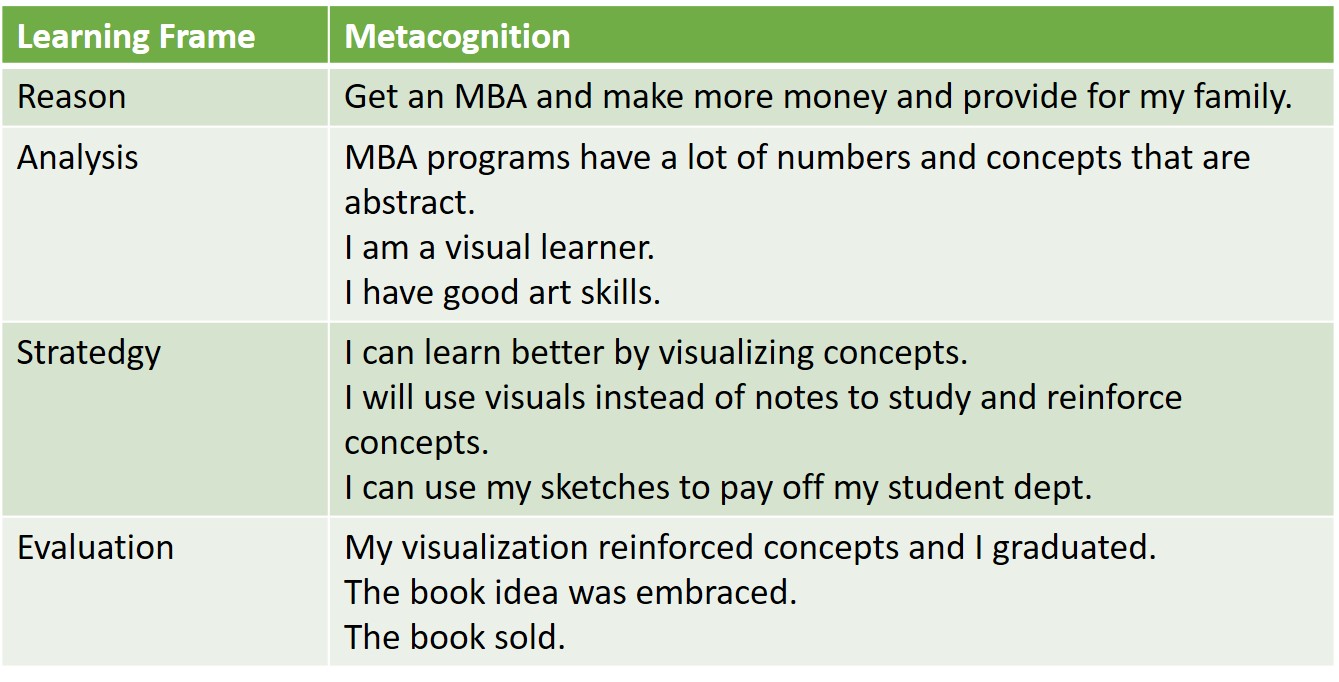Click the word "abstract." in the Analysis row
Viewport: 1339px width, 682px height.
coord(409,202)
